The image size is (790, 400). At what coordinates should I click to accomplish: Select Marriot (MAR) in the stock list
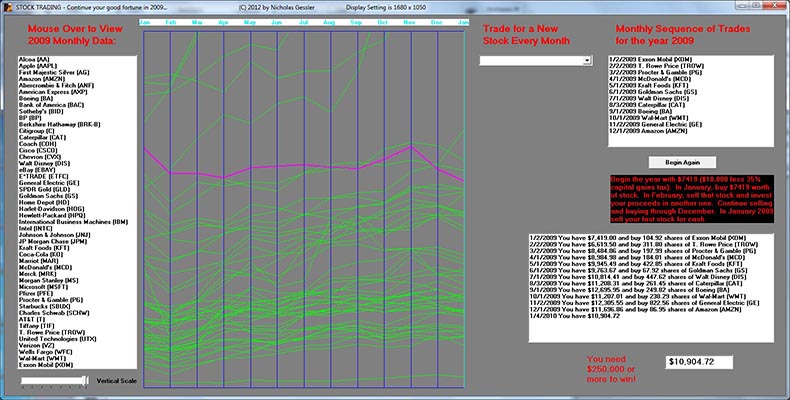[x=39, y=261]
